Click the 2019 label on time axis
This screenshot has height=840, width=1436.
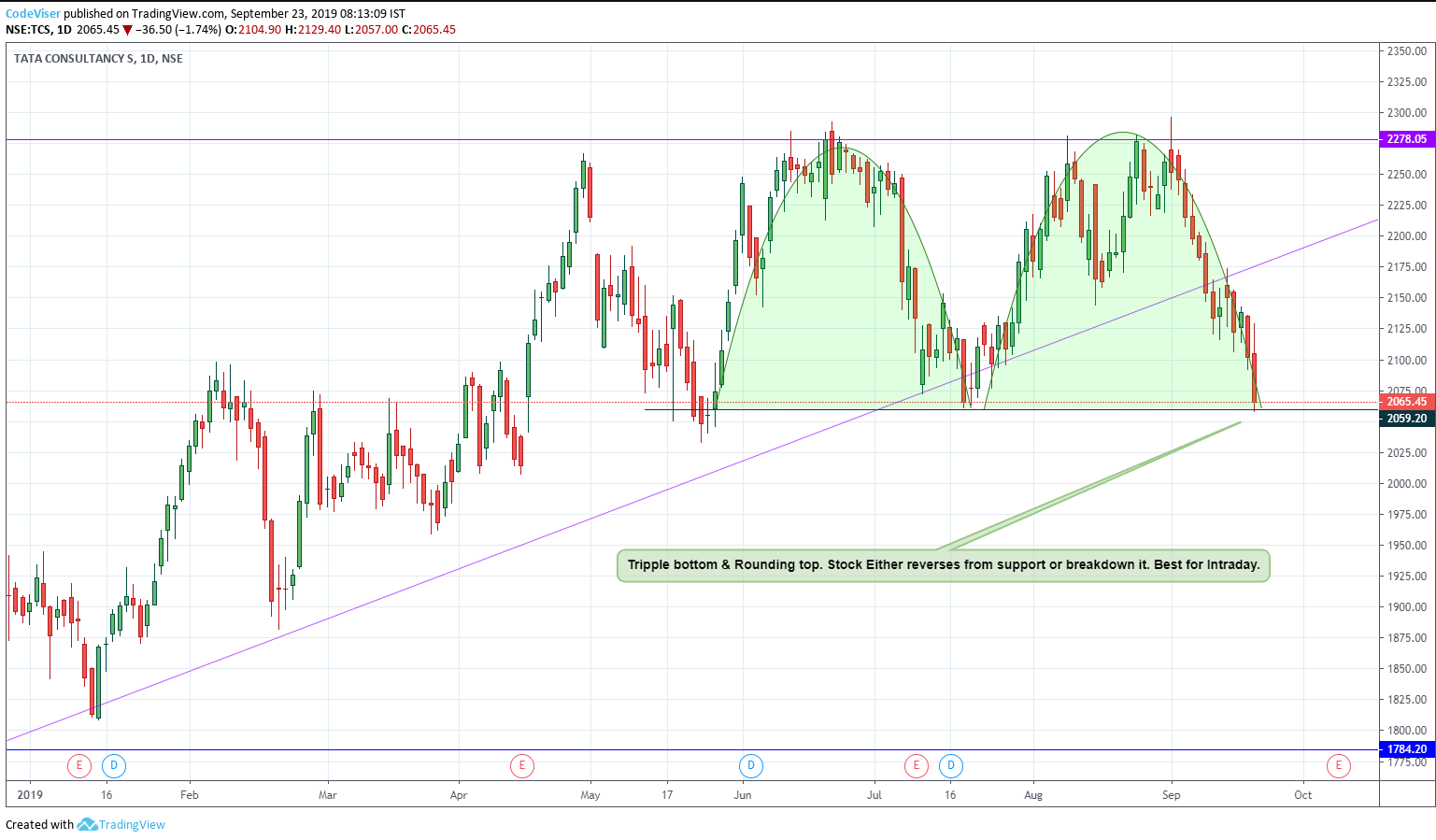31,795
